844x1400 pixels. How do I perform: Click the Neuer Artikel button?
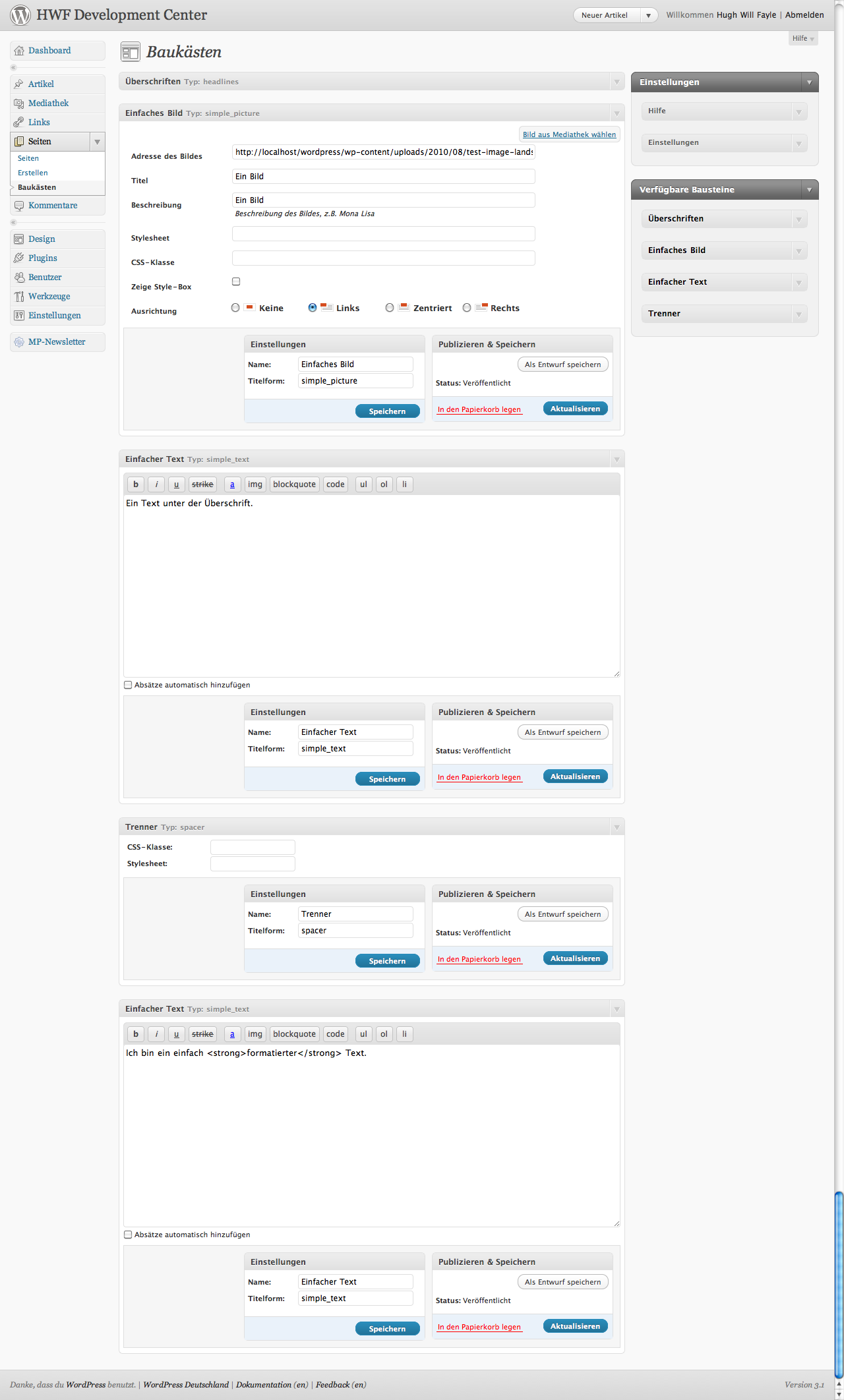tap(605, 15)
